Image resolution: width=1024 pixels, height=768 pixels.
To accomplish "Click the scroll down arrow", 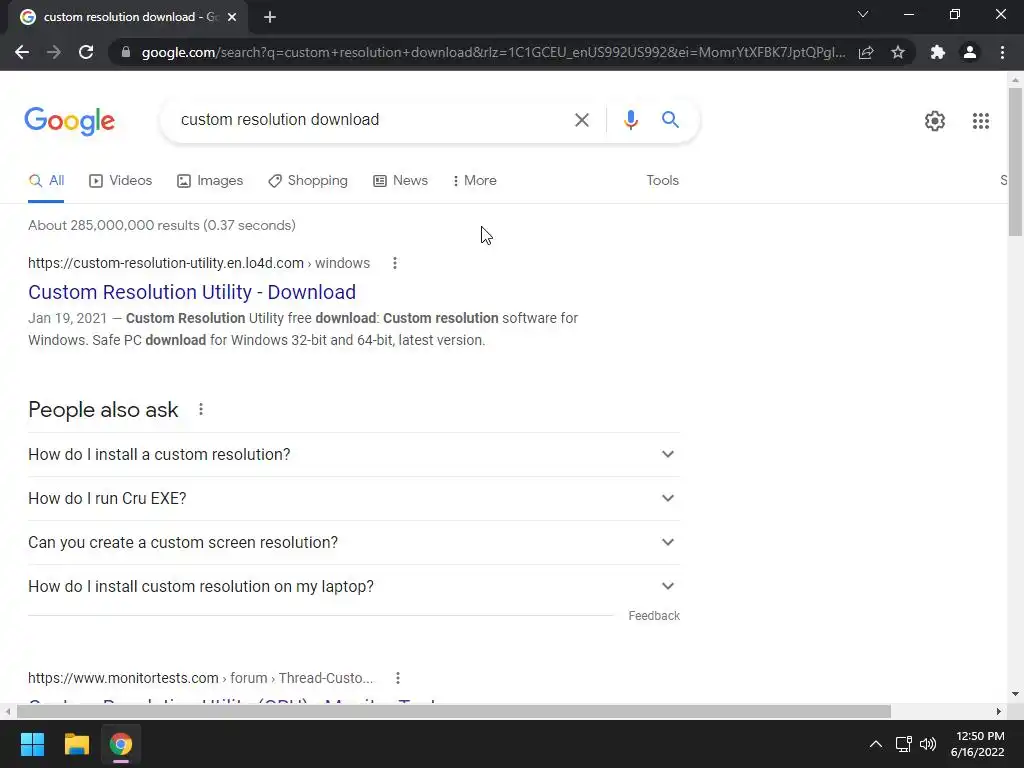I will point(1015,694).
